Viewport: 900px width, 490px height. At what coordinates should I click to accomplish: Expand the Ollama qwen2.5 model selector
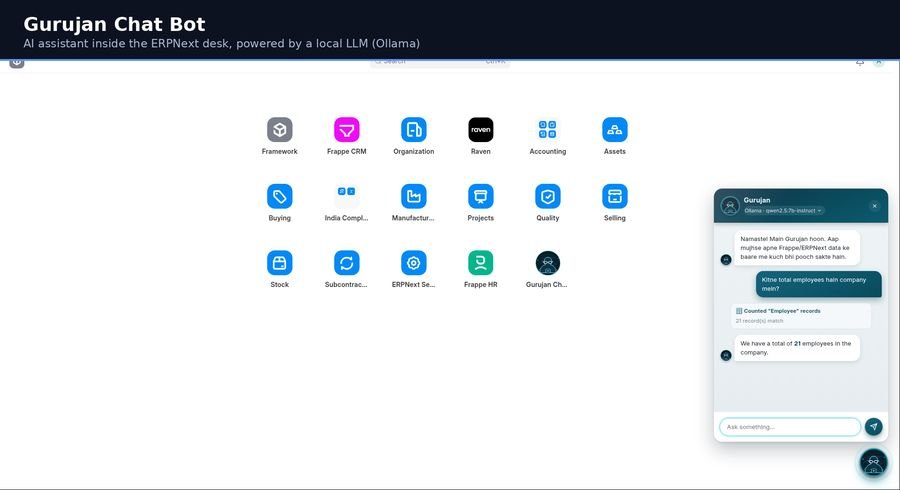783,211
